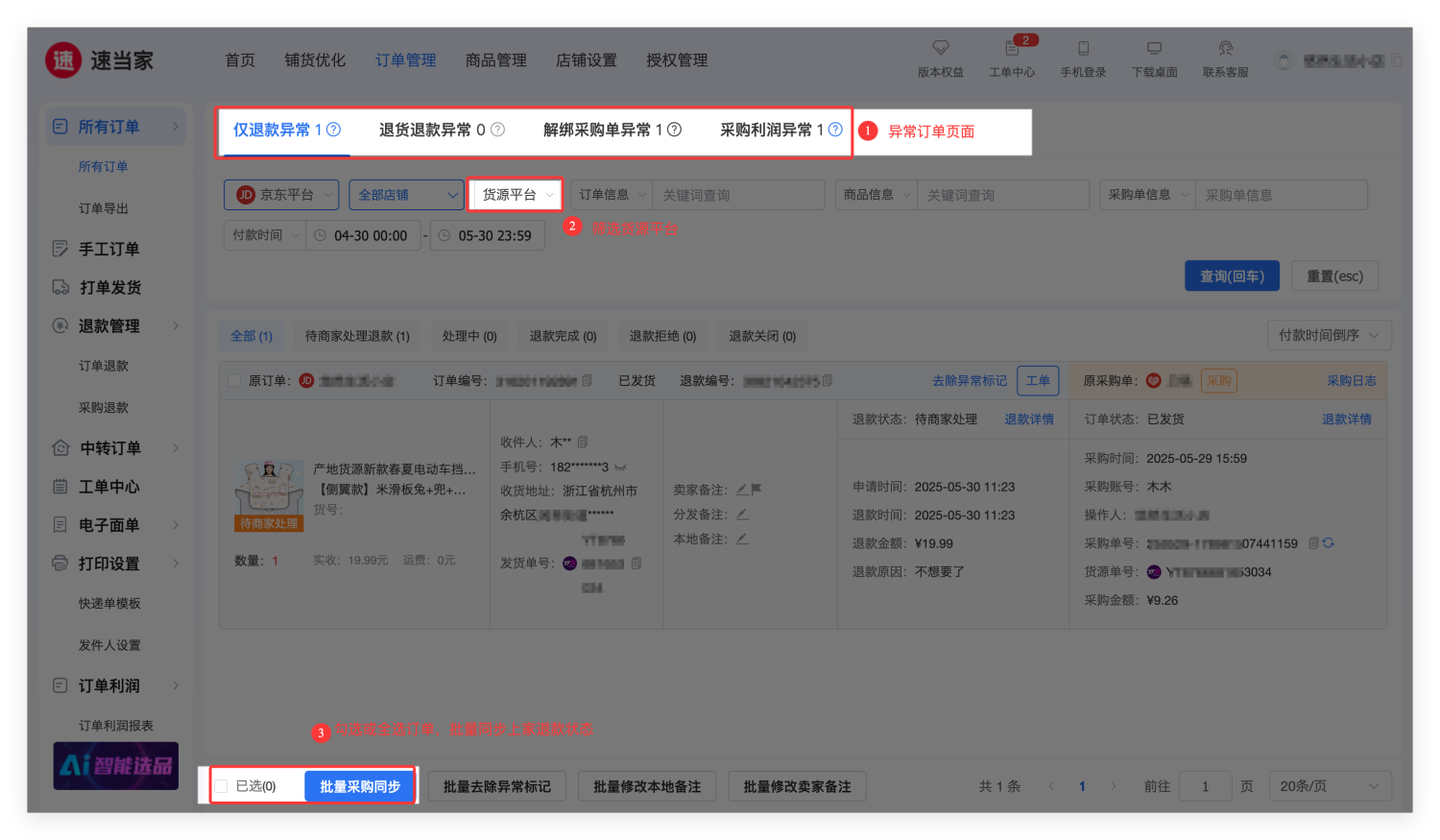Click edit pencil beside 分发备注
This screenshot has width=1440, height=840.
point(742,515)
